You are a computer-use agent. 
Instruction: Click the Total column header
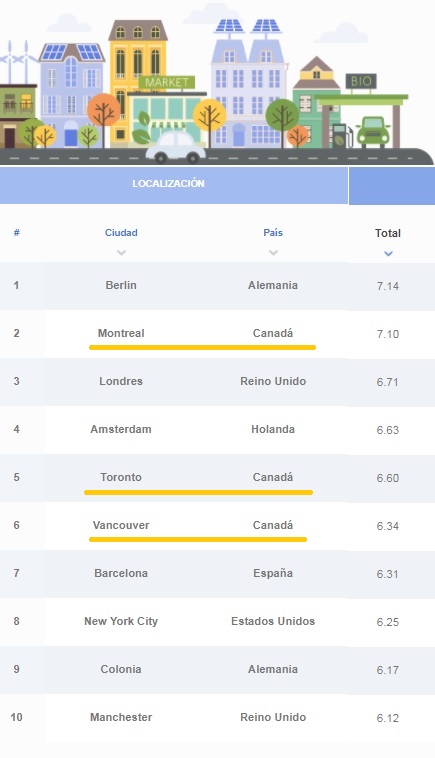pyautogui.click(x=388, y=233)
